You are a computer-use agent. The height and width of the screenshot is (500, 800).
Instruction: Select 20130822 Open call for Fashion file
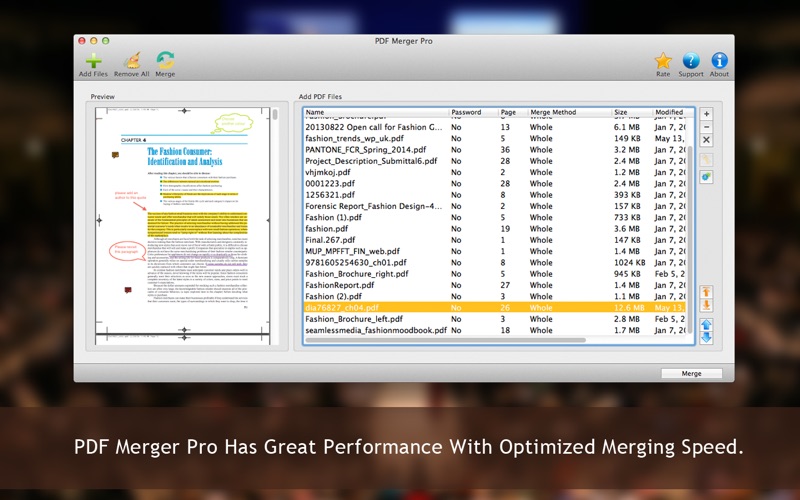495,127
